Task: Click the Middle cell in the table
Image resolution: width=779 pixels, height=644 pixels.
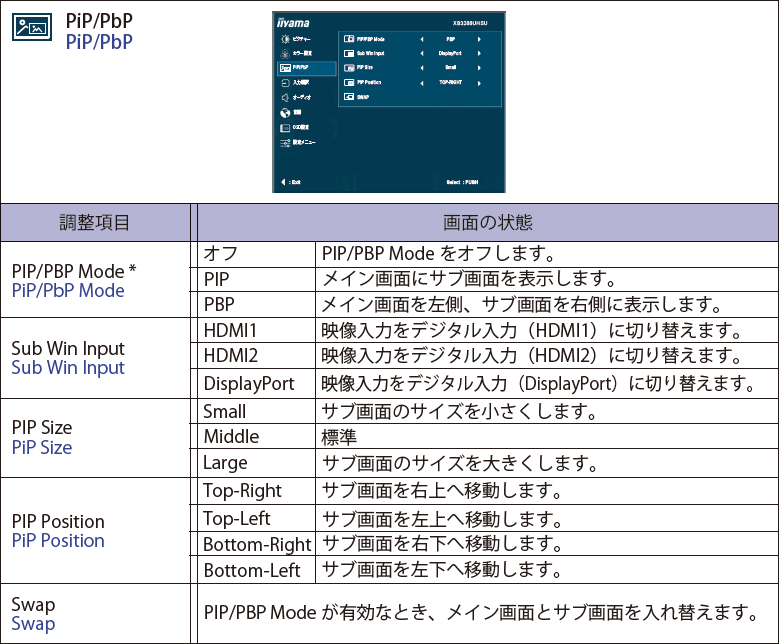Action: pyautogui.click(x=256, y=436)
